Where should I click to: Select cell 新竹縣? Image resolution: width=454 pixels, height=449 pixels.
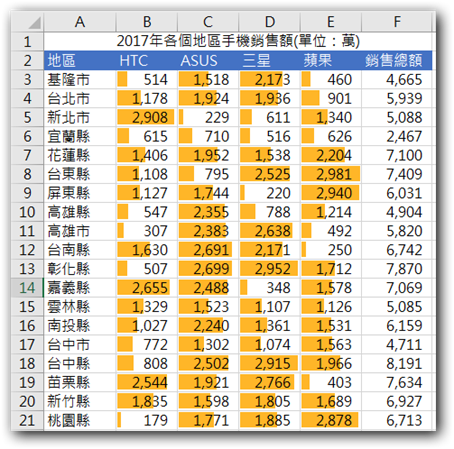tap(80, 401)
